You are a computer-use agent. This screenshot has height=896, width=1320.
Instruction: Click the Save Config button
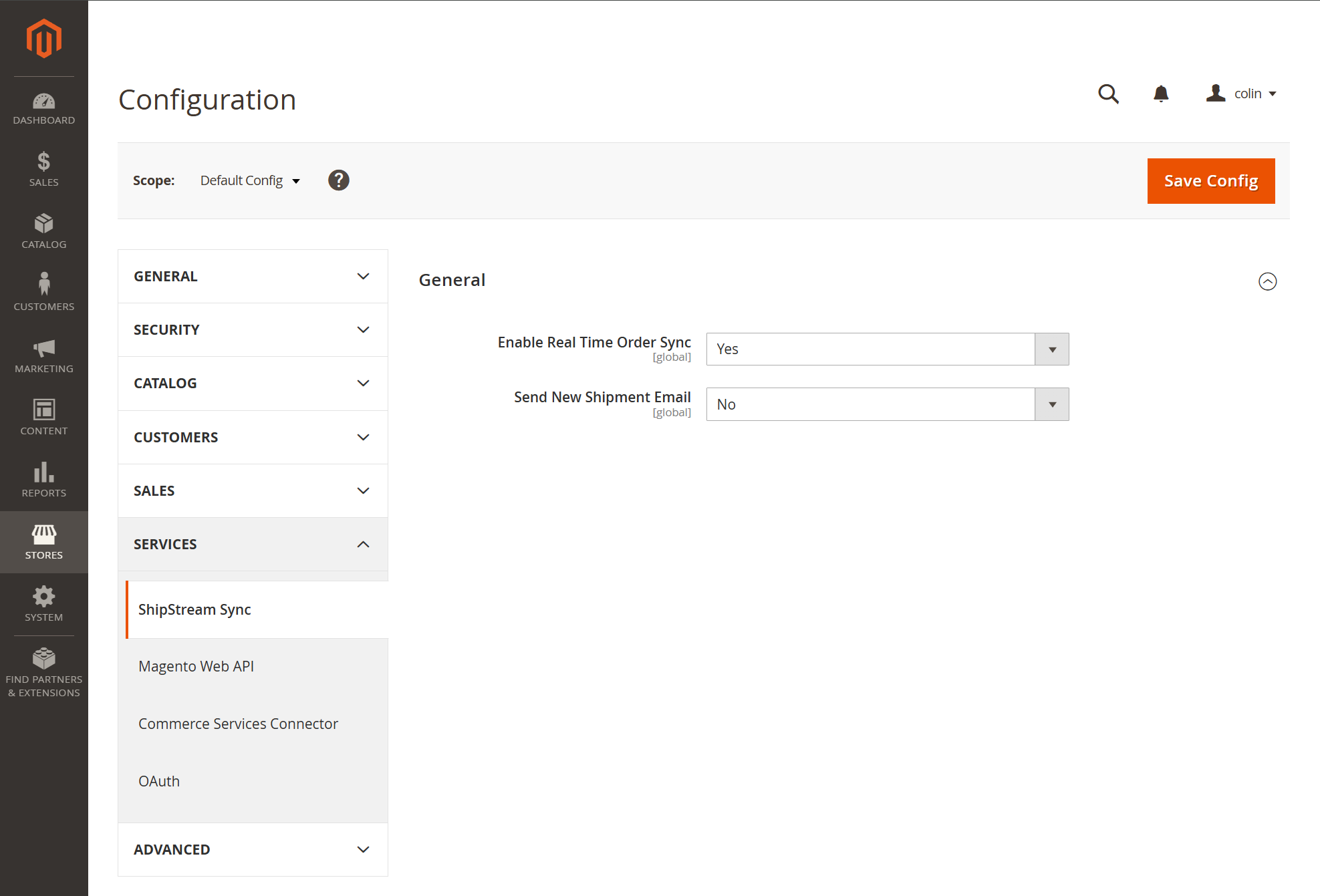1210,181
